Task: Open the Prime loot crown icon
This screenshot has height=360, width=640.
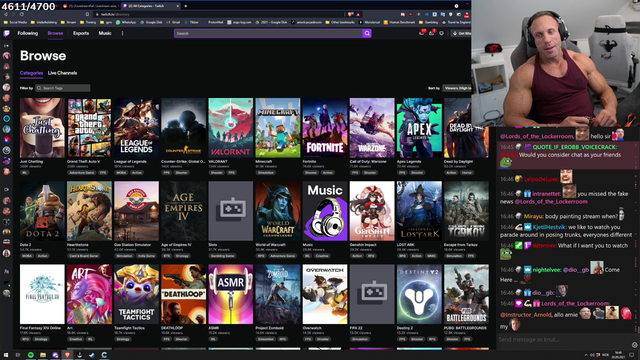Action: pyautogui.click(x=422, y=33)
